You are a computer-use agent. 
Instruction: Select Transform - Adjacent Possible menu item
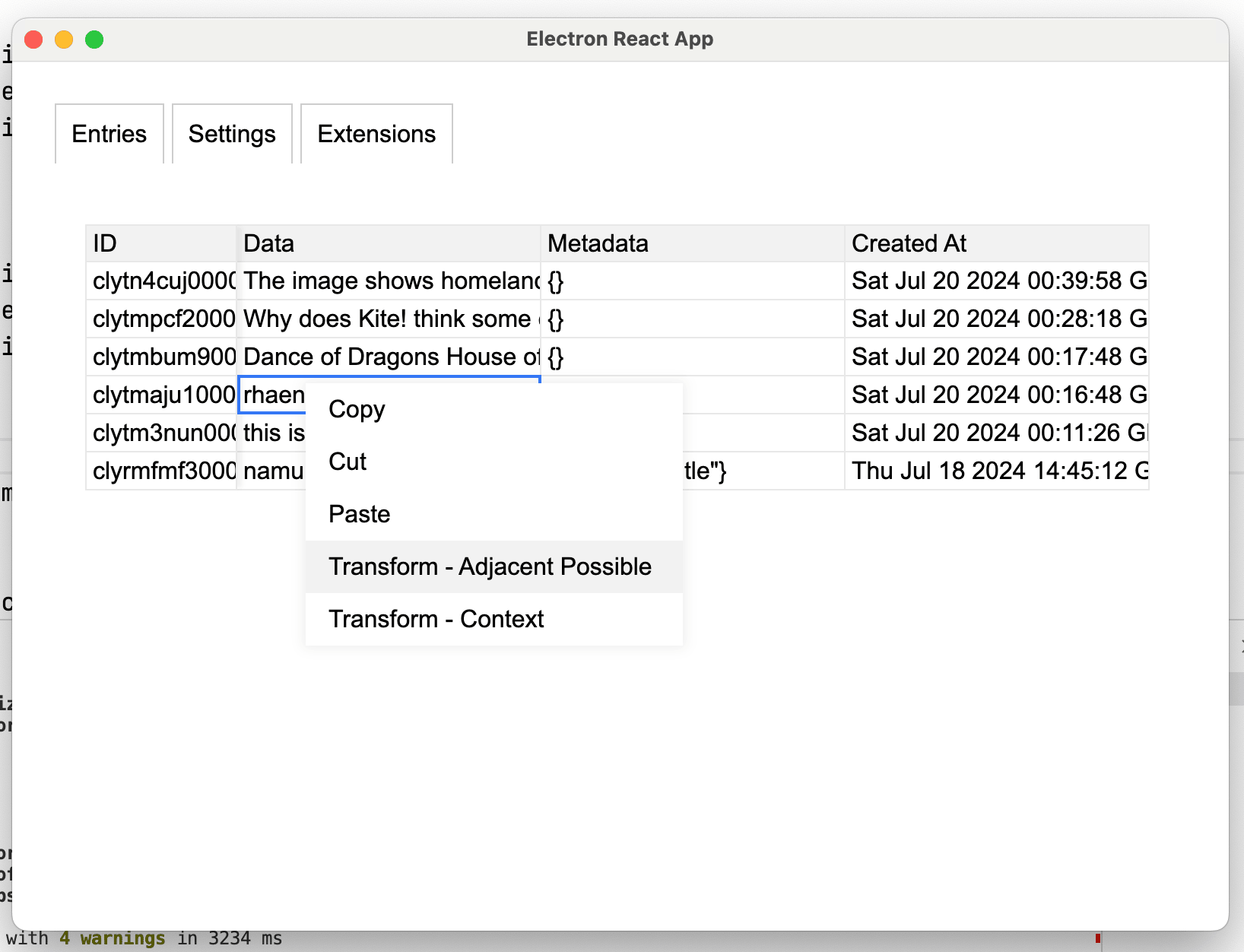click(490, 566)
